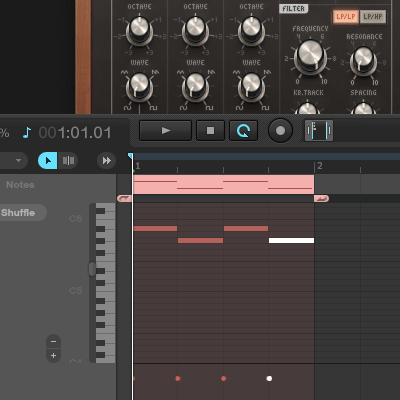Stop playback with the Stop button
400x400 pixels.
point(210,131)
